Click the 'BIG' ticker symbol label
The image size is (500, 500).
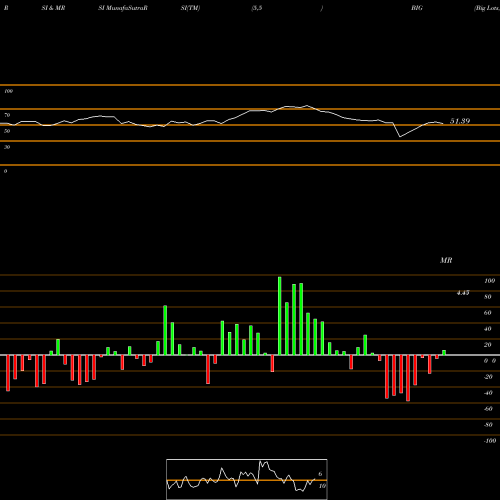click(417, 8)
